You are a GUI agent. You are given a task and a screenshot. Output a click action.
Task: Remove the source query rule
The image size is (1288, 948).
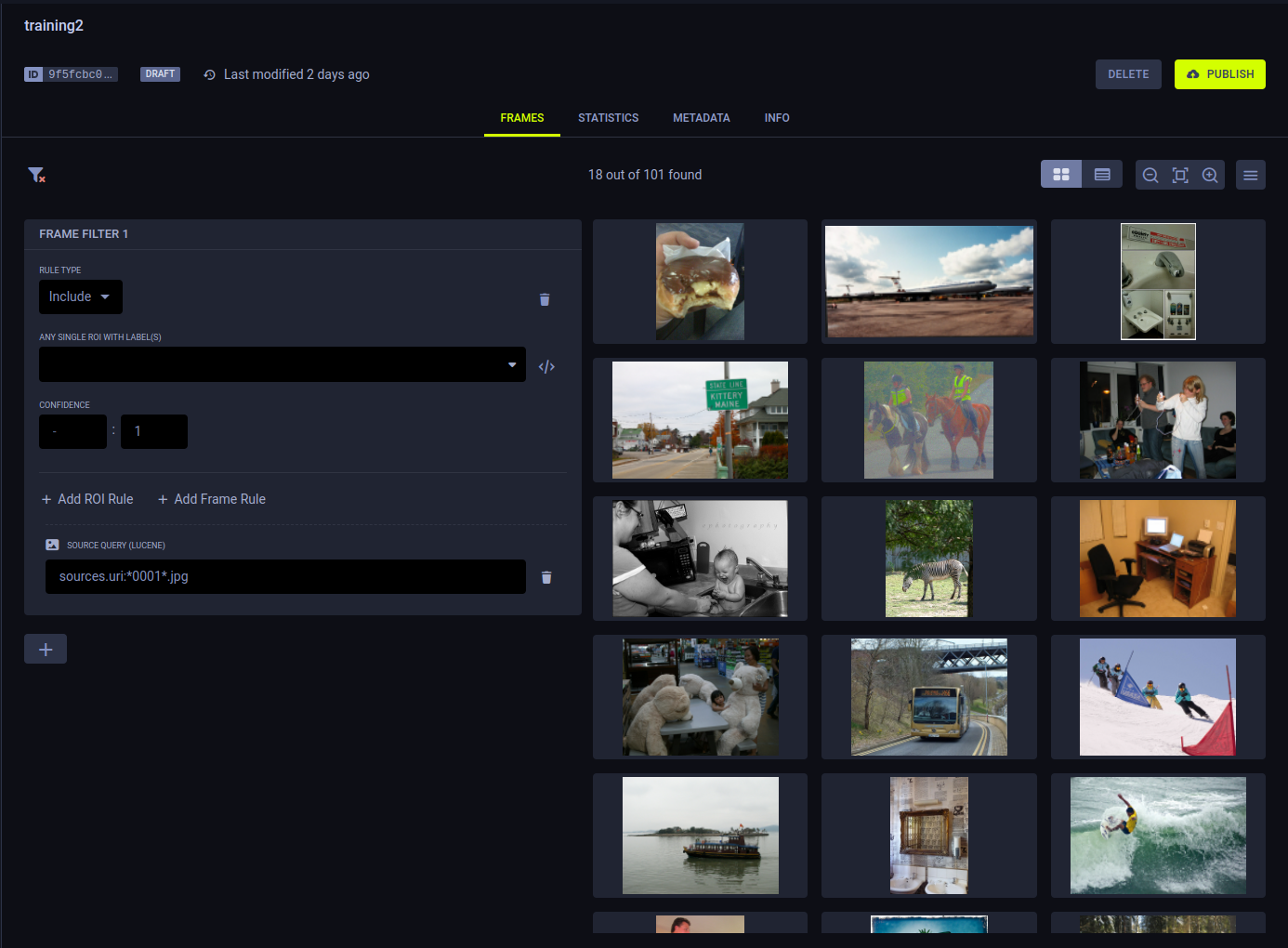point(546,578)
